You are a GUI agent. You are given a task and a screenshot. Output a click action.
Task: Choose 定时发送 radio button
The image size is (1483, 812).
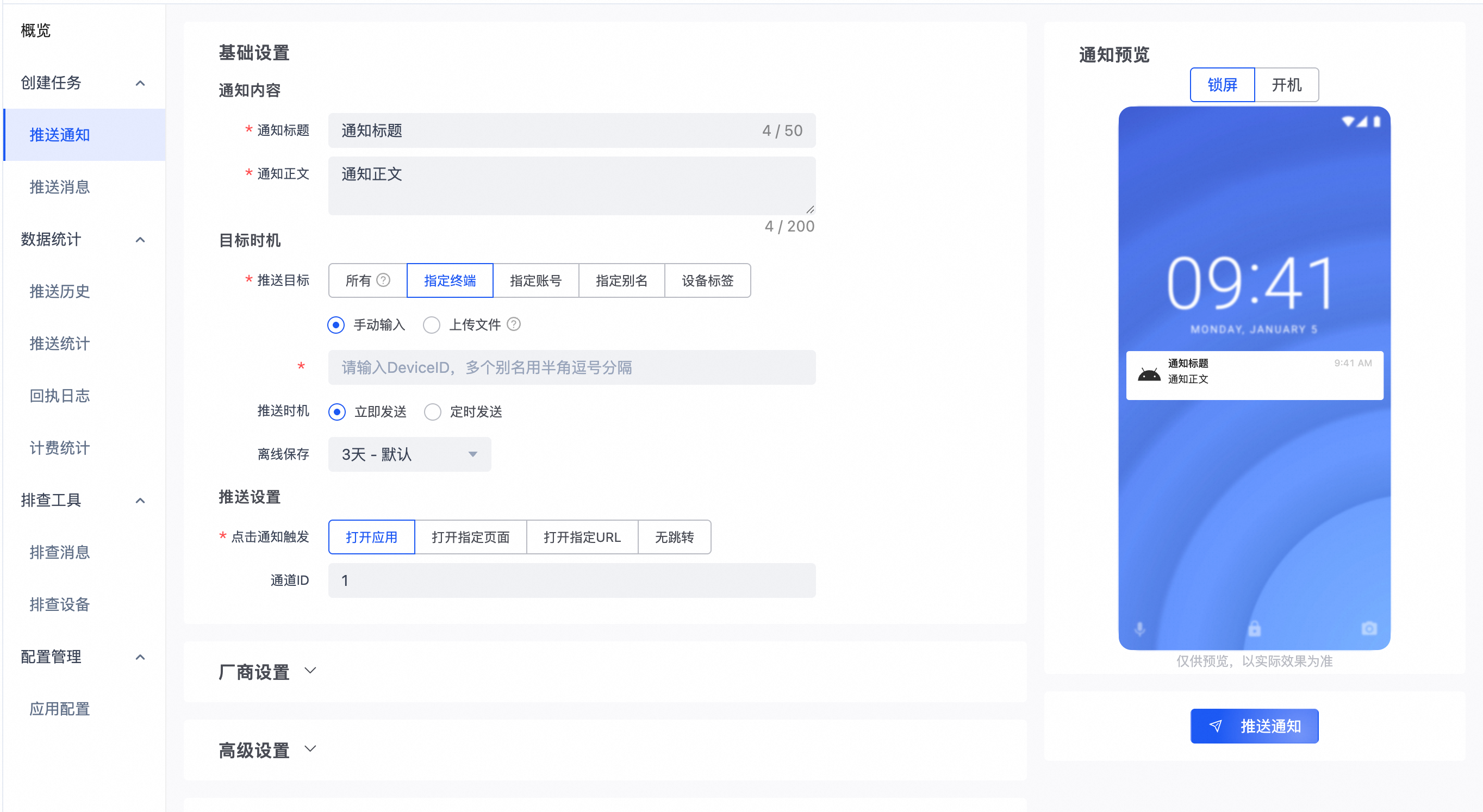coord(432,412)
